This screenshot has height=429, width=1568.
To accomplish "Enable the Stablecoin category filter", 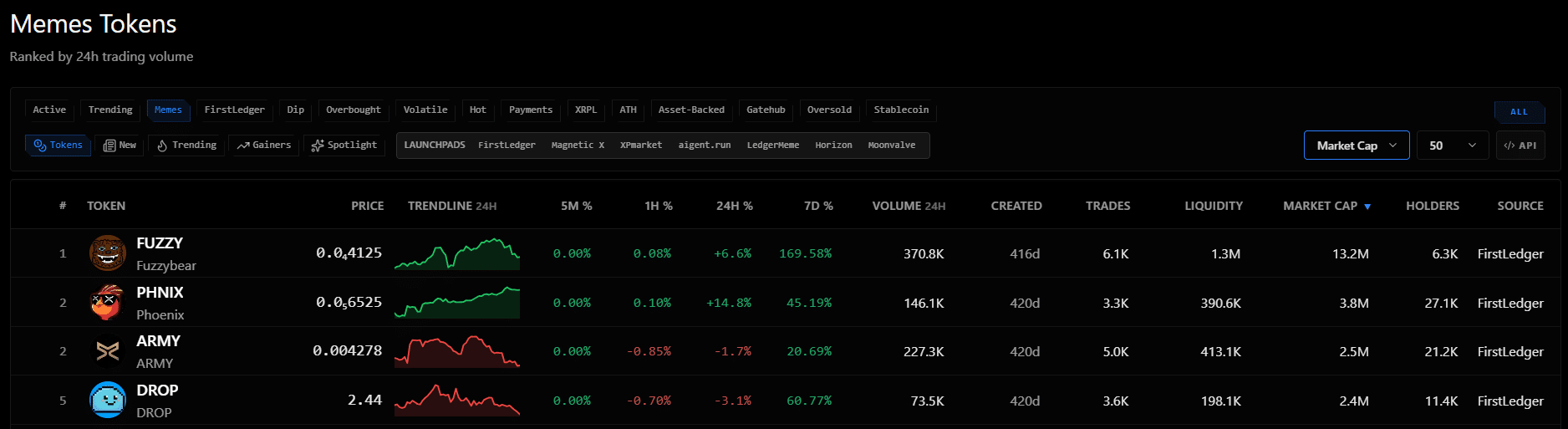I will pyautogui.click(x=901, y=110).
